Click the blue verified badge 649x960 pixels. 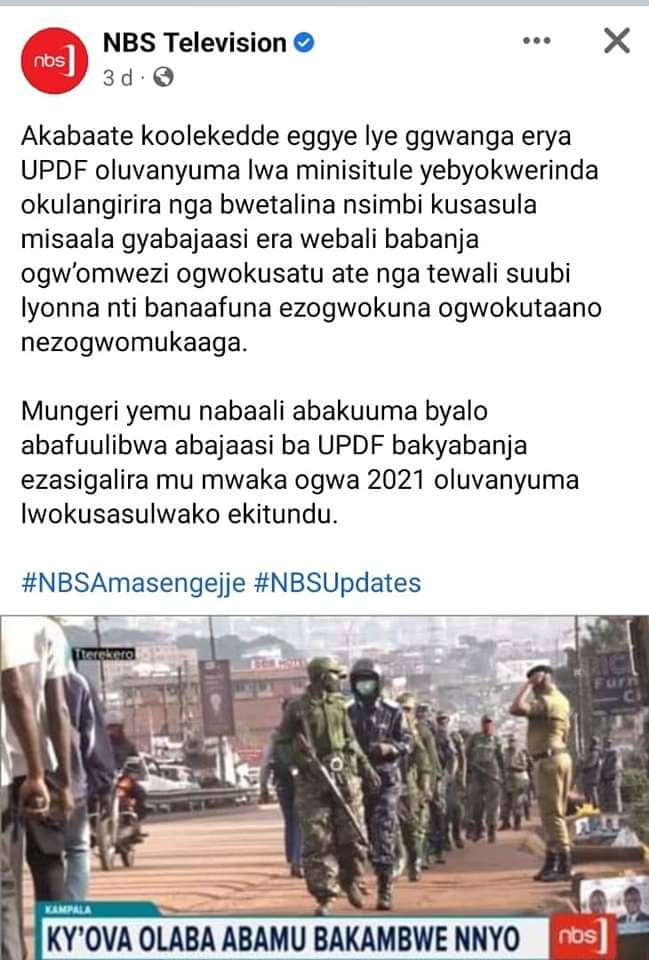click(x=304, y=42)
